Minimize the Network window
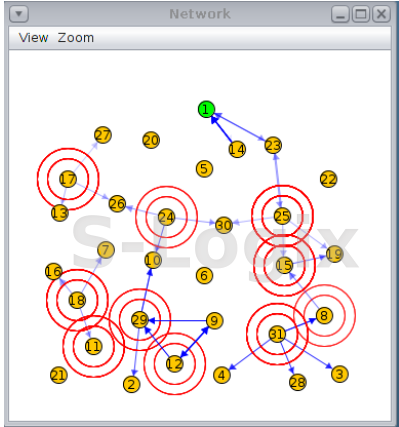399x427 pixels. (x=340, y=14)
